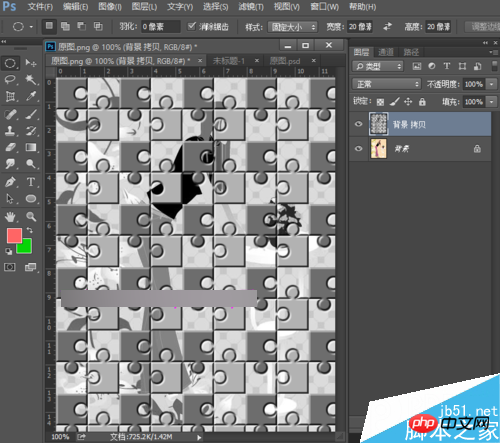Switch to the 路径 paths tab
Image resolution: width=500 pixels, height=443 pixels.
click(411, 52)
